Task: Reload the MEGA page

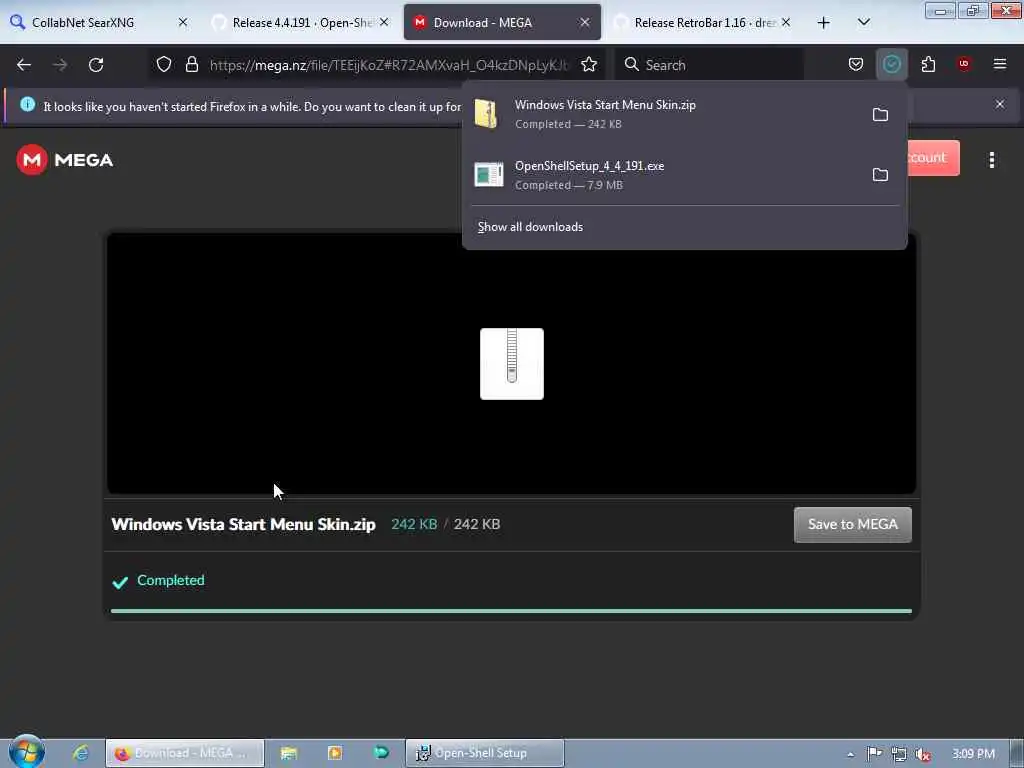Action: pyautogui.click(x=96, y=65)
